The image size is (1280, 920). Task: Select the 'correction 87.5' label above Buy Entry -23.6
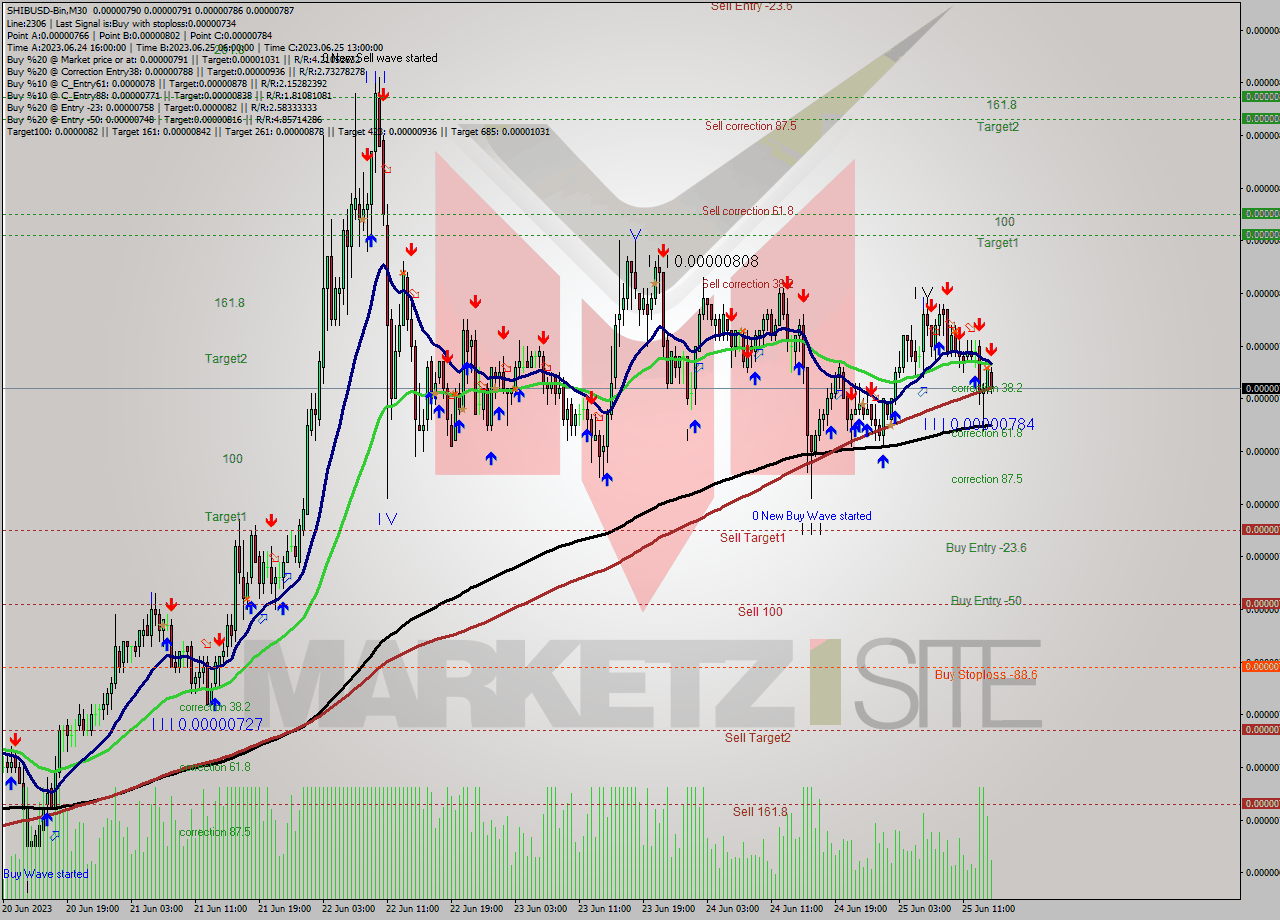pos(987,479)
